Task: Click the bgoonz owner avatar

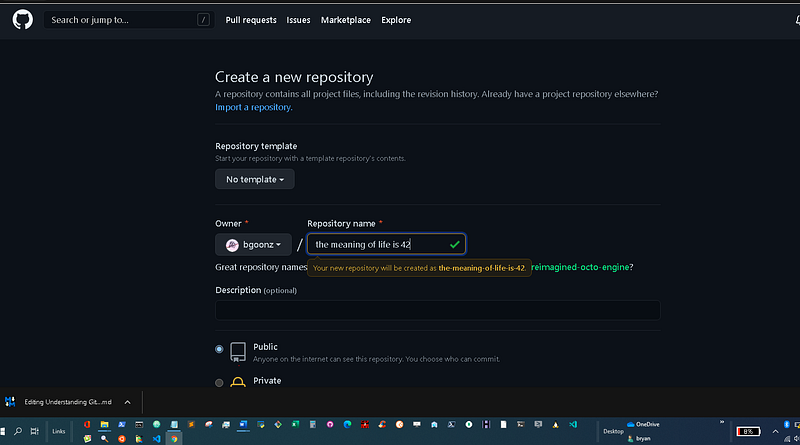Action: pyautogui.click(x=232, y=244)
